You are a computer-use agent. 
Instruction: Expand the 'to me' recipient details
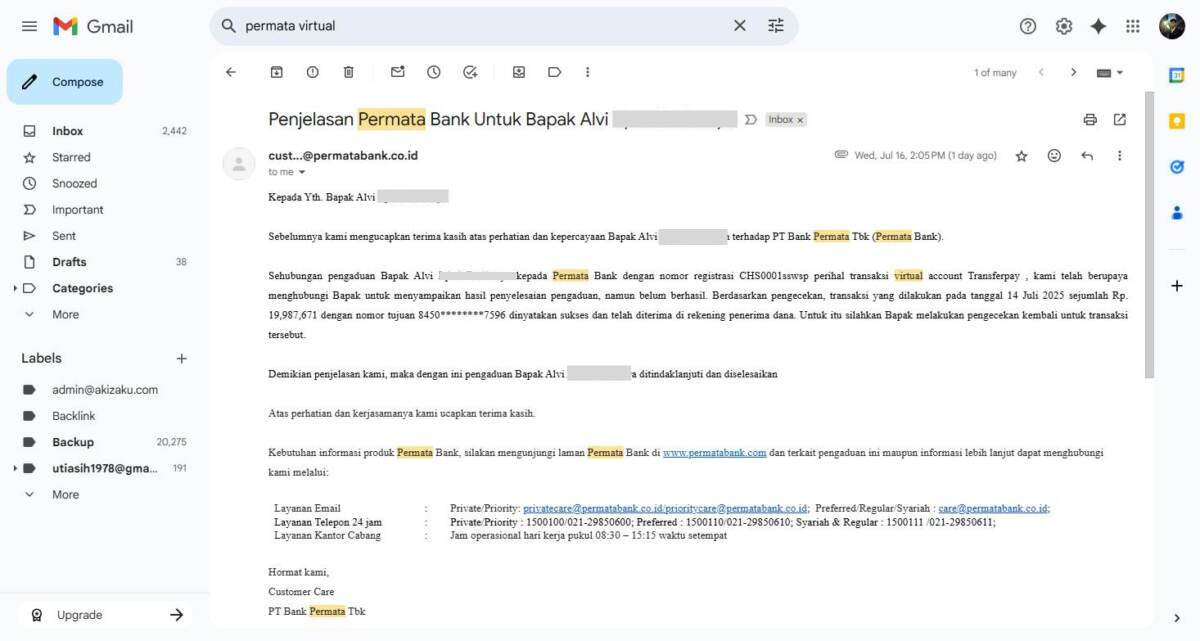(302, 172)
